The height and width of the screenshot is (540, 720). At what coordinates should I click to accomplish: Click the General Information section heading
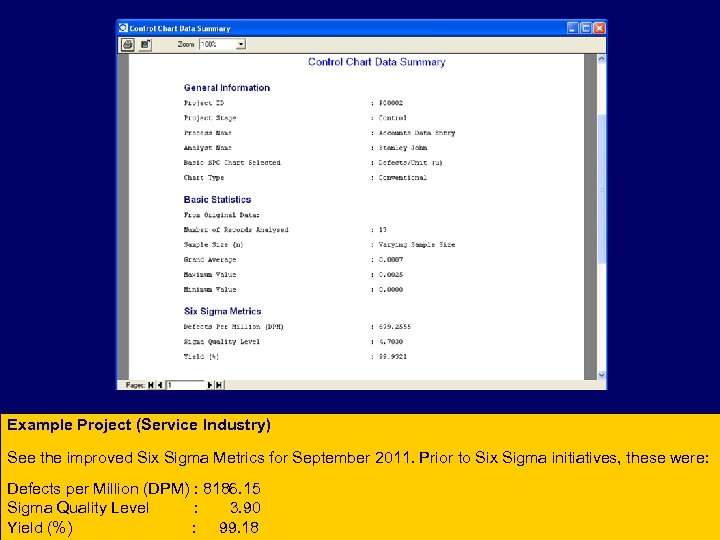click(227, 88)
